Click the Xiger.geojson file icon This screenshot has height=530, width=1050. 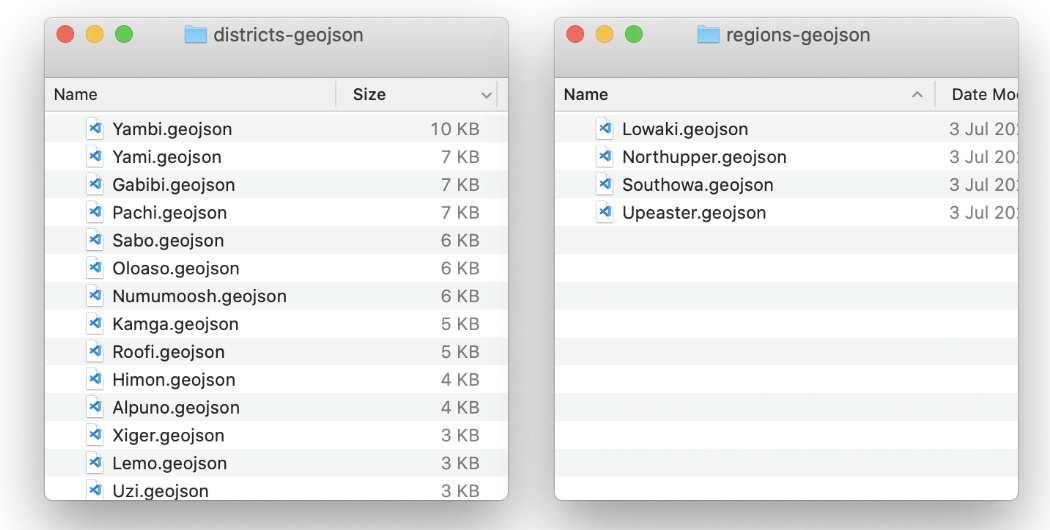point(95,436)
